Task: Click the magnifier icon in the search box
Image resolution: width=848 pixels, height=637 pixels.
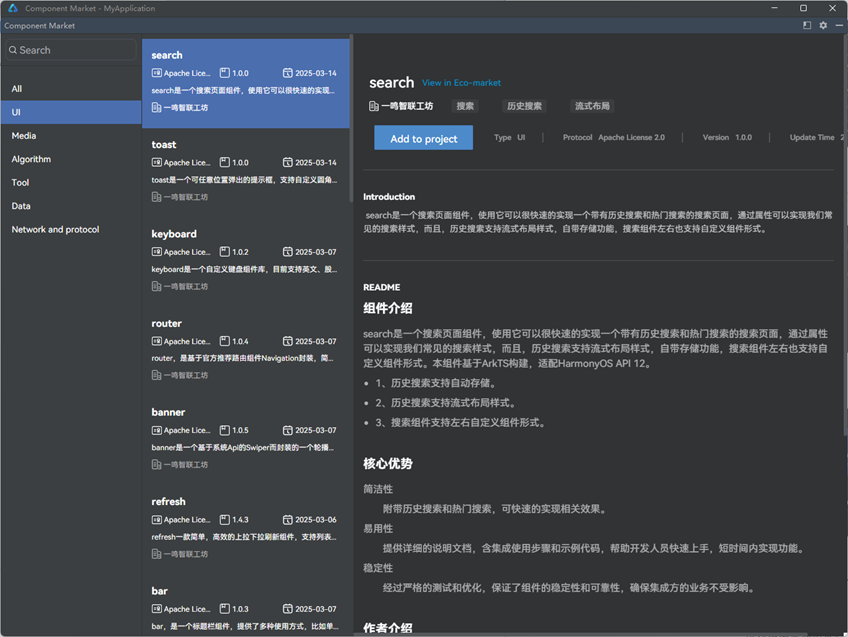Action: (x=13, y=50)
